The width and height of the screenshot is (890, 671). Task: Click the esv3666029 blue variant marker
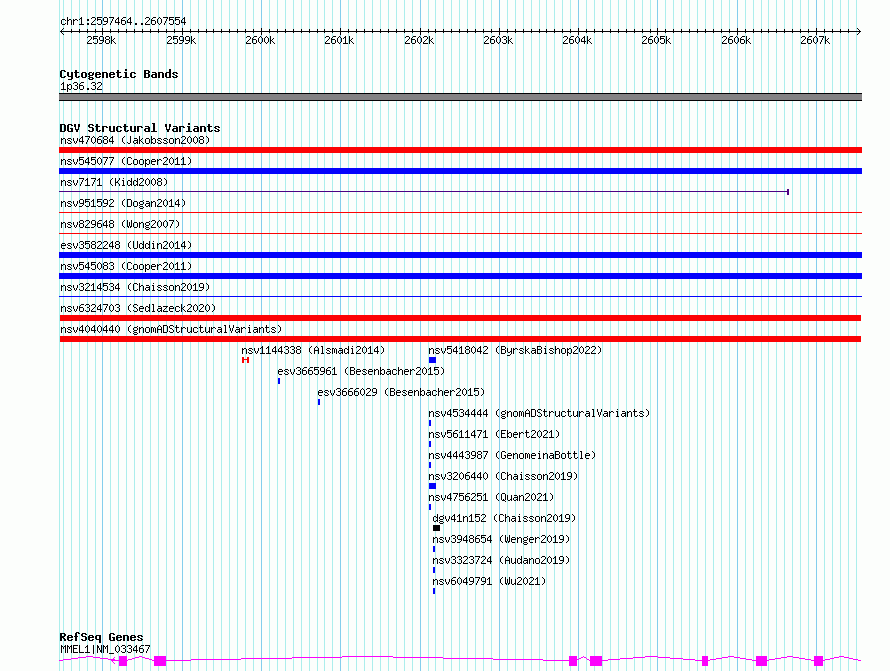point(319,402)
